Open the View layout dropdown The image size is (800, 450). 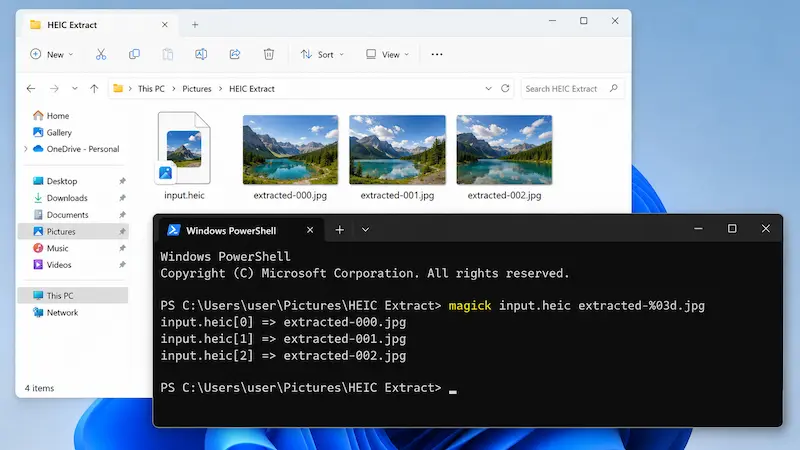[x=388, y=54]
